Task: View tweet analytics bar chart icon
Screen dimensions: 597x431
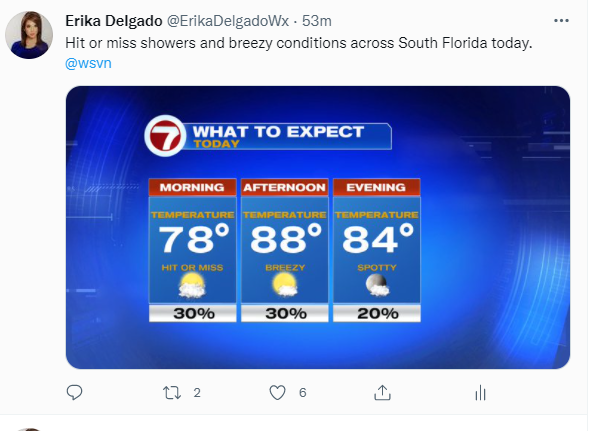Action: click(480, 393)
